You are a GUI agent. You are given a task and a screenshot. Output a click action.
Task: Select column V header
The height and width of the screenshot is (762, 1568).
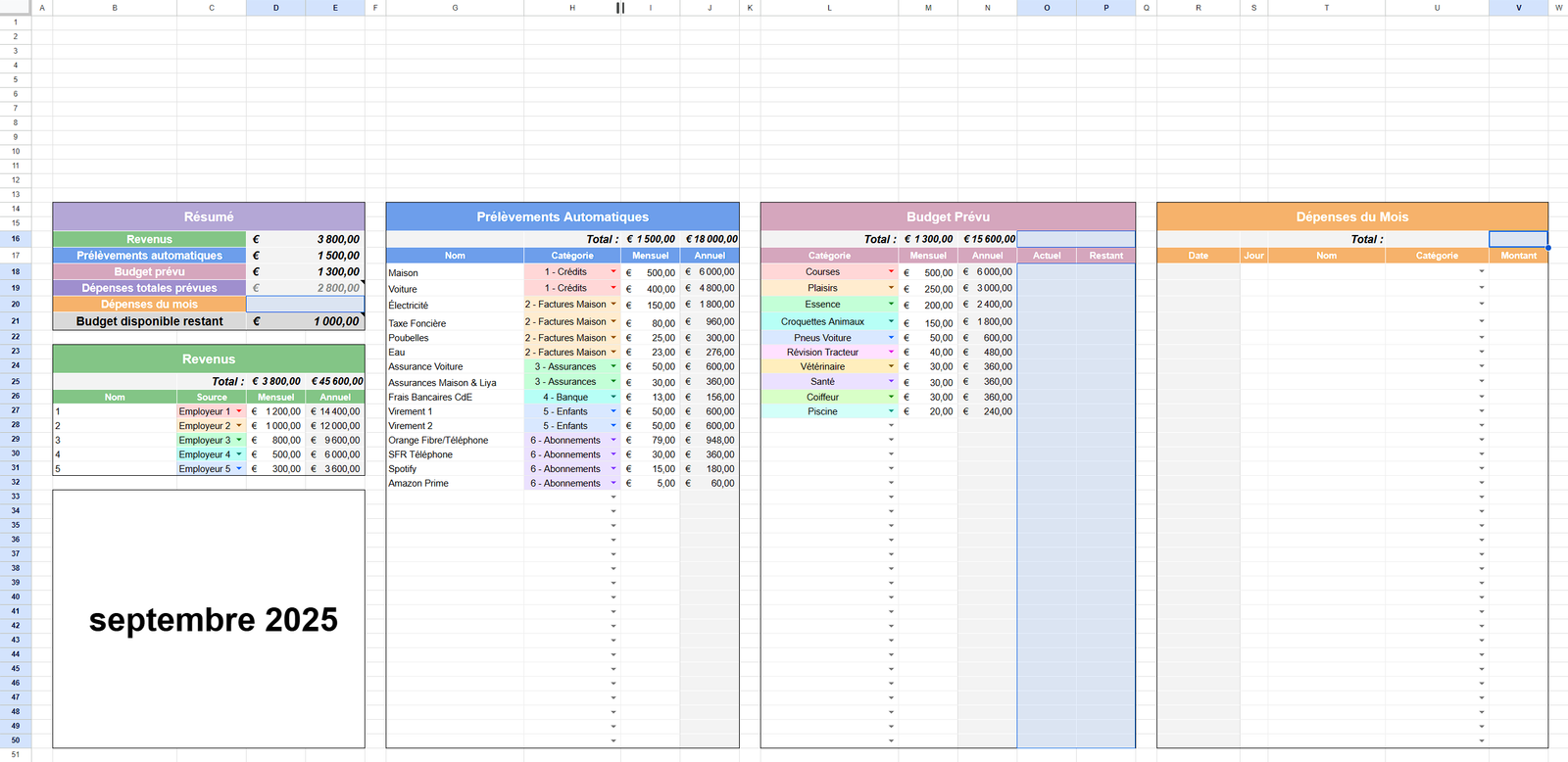pyautogui.click(x=1518, y=8)
